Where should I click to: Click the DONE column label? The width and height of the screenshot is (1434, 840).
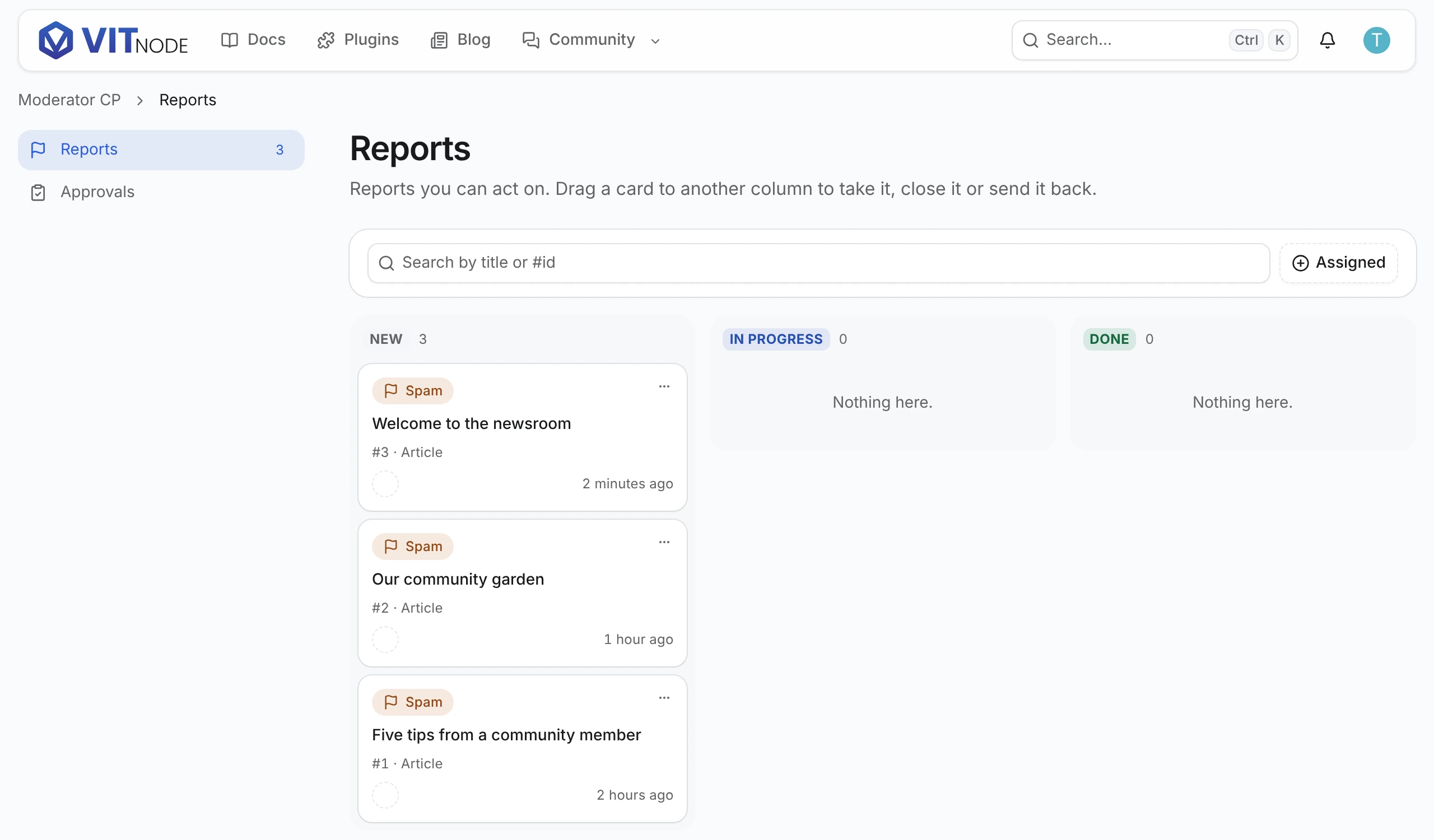pos(1109,339)
